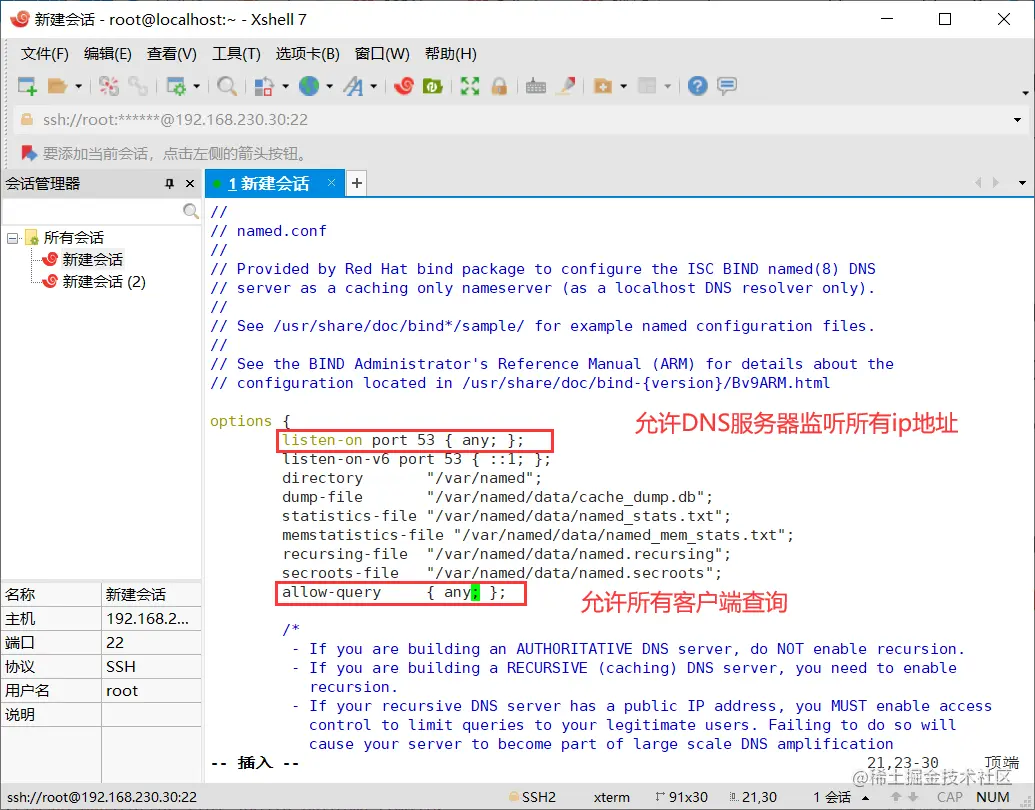
Task: Click the highlight marker toolbar icon
Action: (566, 86)
